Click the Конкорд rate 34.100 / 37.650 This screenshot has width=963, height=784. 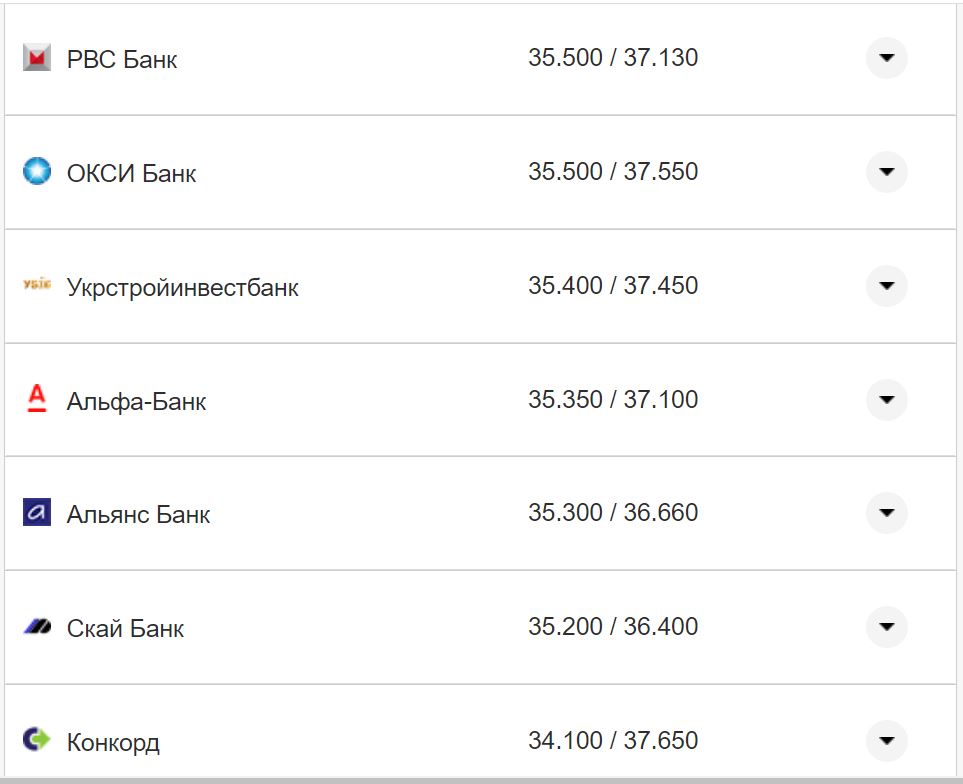613,741
